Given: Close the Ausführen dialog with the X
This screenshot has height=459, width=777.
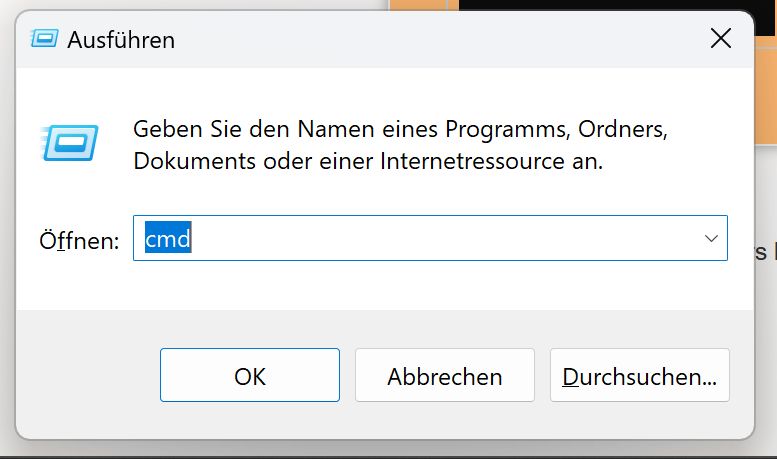Looking at the screenshot, I should (720, 39).
